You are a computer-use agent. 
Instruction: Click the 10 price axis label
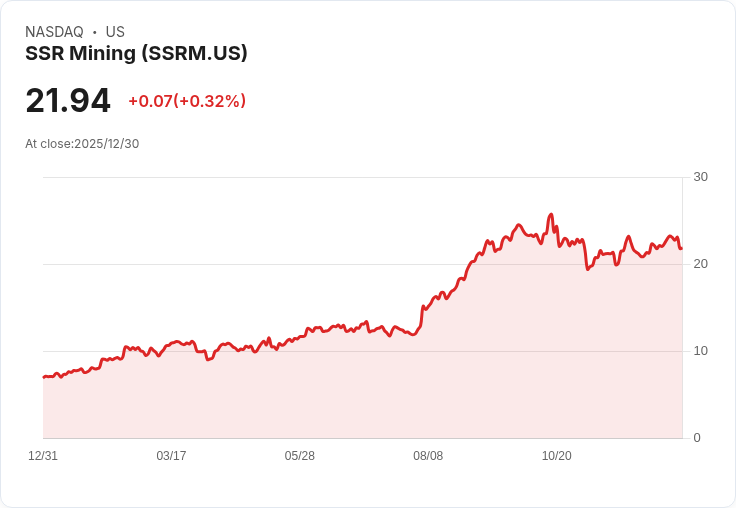click(700, 351)
